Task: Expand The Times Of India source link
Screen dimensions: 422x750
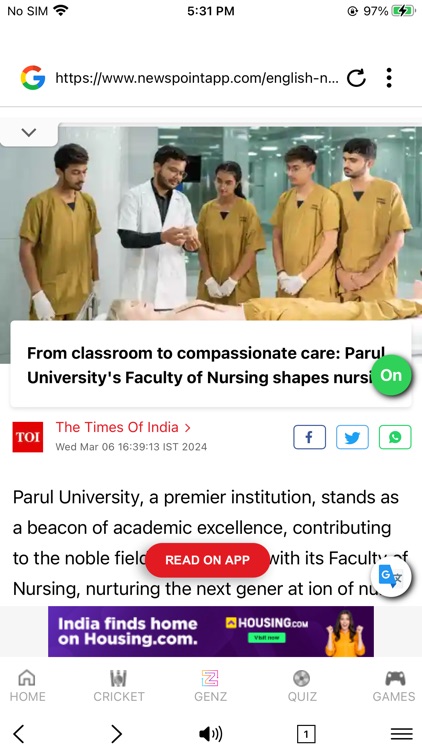Action: (x=123, y=427)
